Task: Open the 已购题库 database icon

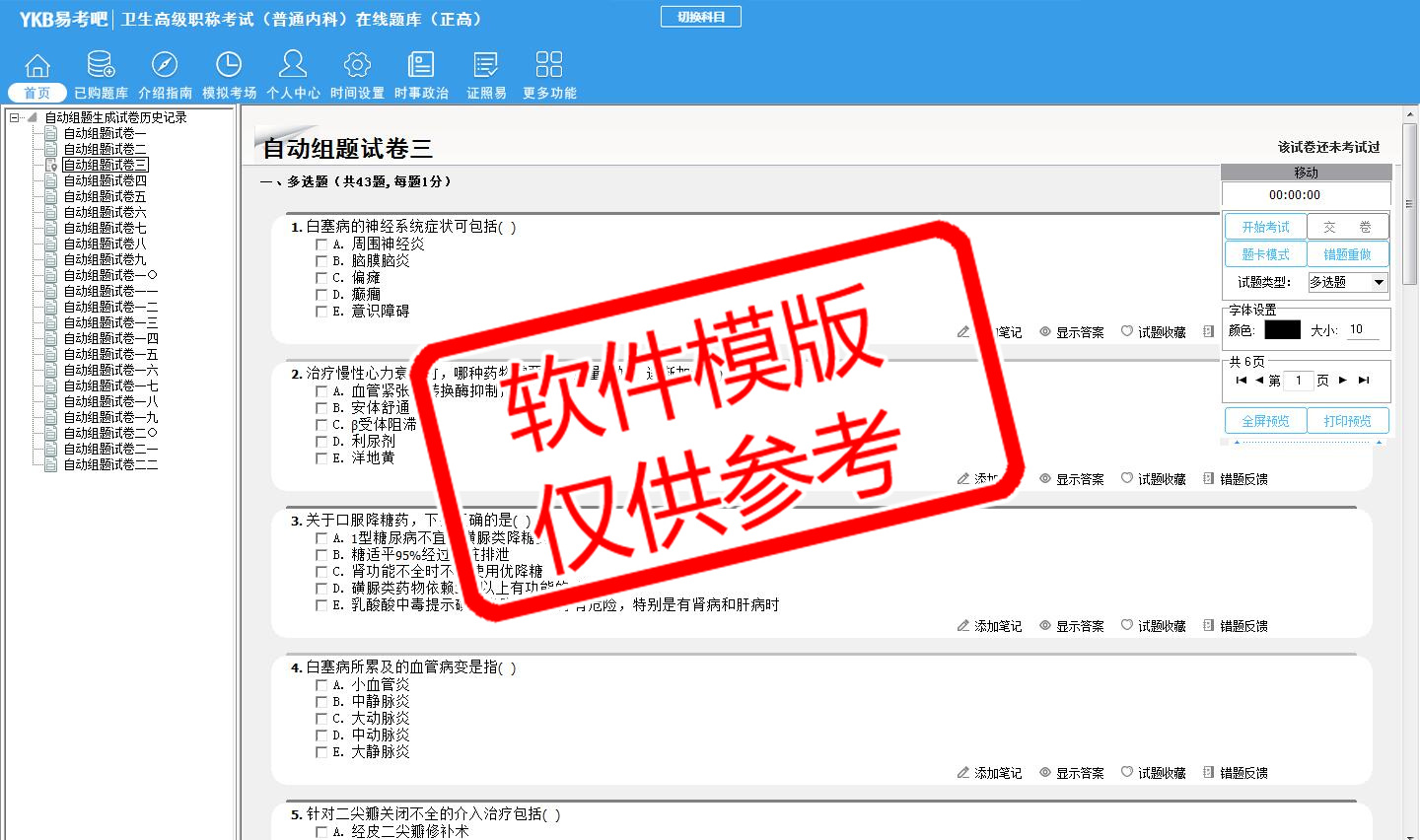Action: (101, 66)
